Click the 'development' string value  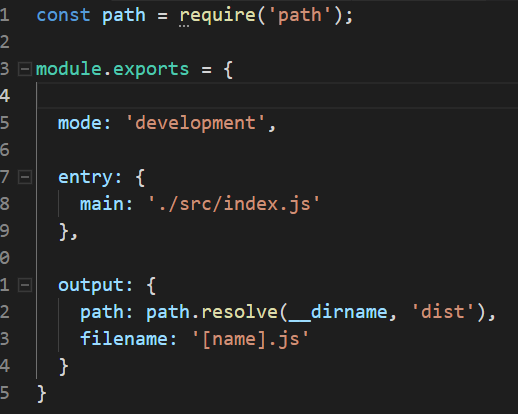click(195, 123)
